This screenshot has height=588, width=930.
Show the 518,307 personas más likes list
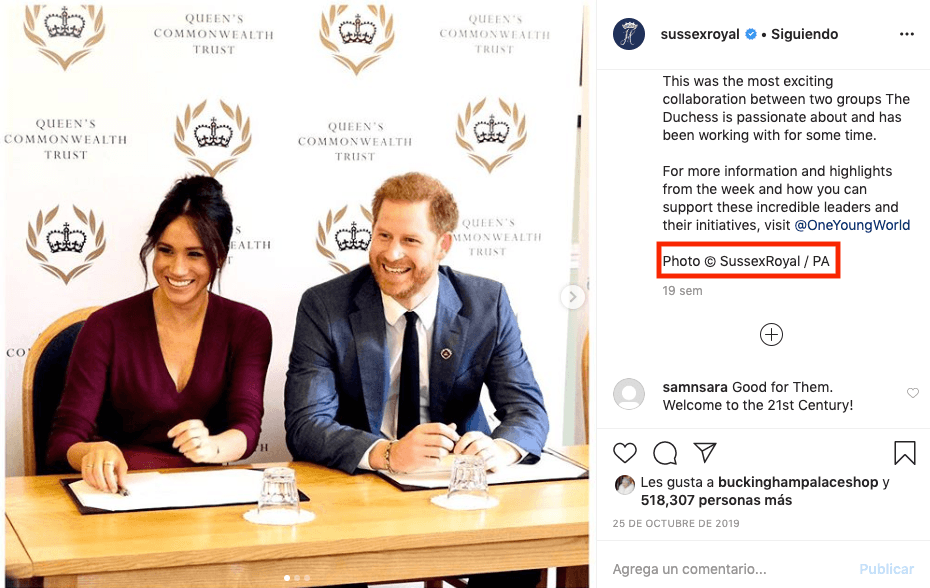[716, 500]
